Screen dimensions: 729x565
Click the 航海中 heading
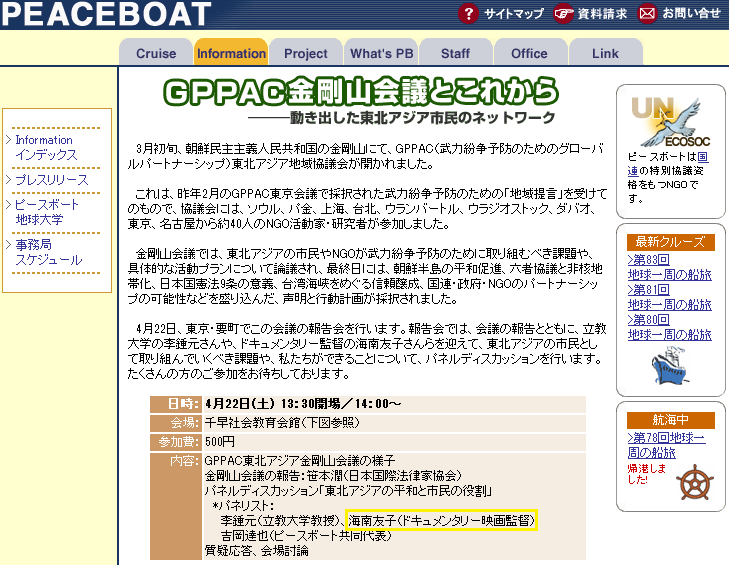click(x=670, y=420)
